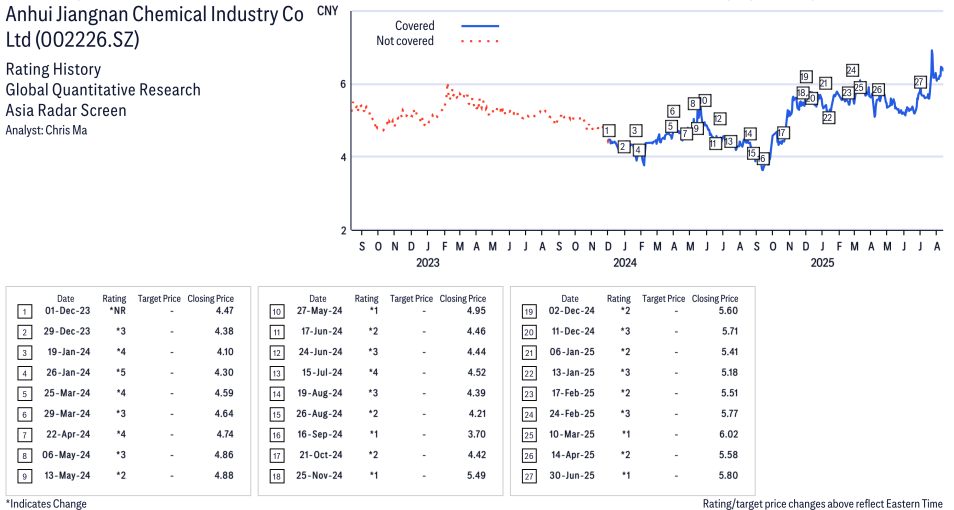Select closing price 4.88
This screenshot has width=954, height=510.
click(x=225, y=475)
